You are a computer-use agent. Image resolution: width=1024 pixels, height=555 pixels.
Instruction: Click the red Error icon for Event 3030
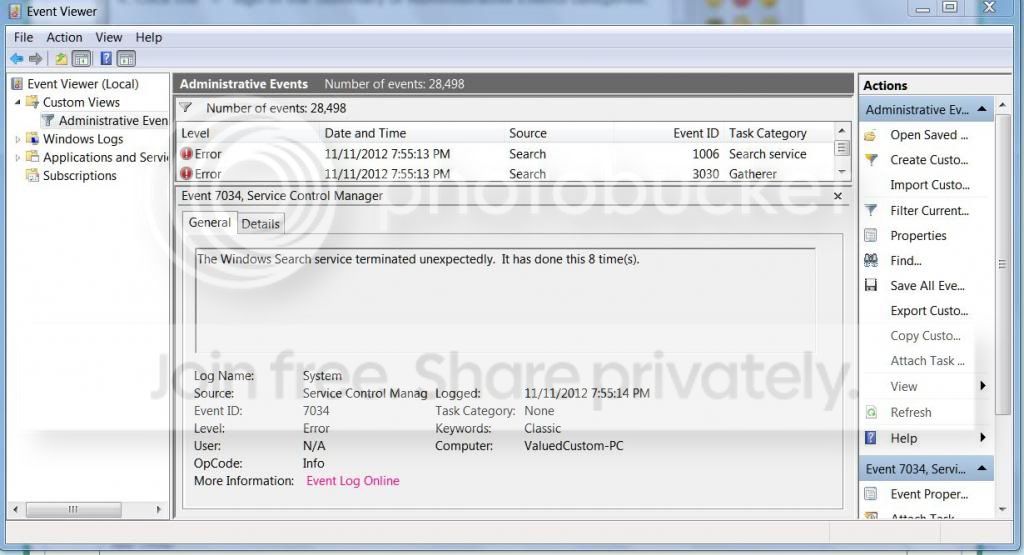186,174
